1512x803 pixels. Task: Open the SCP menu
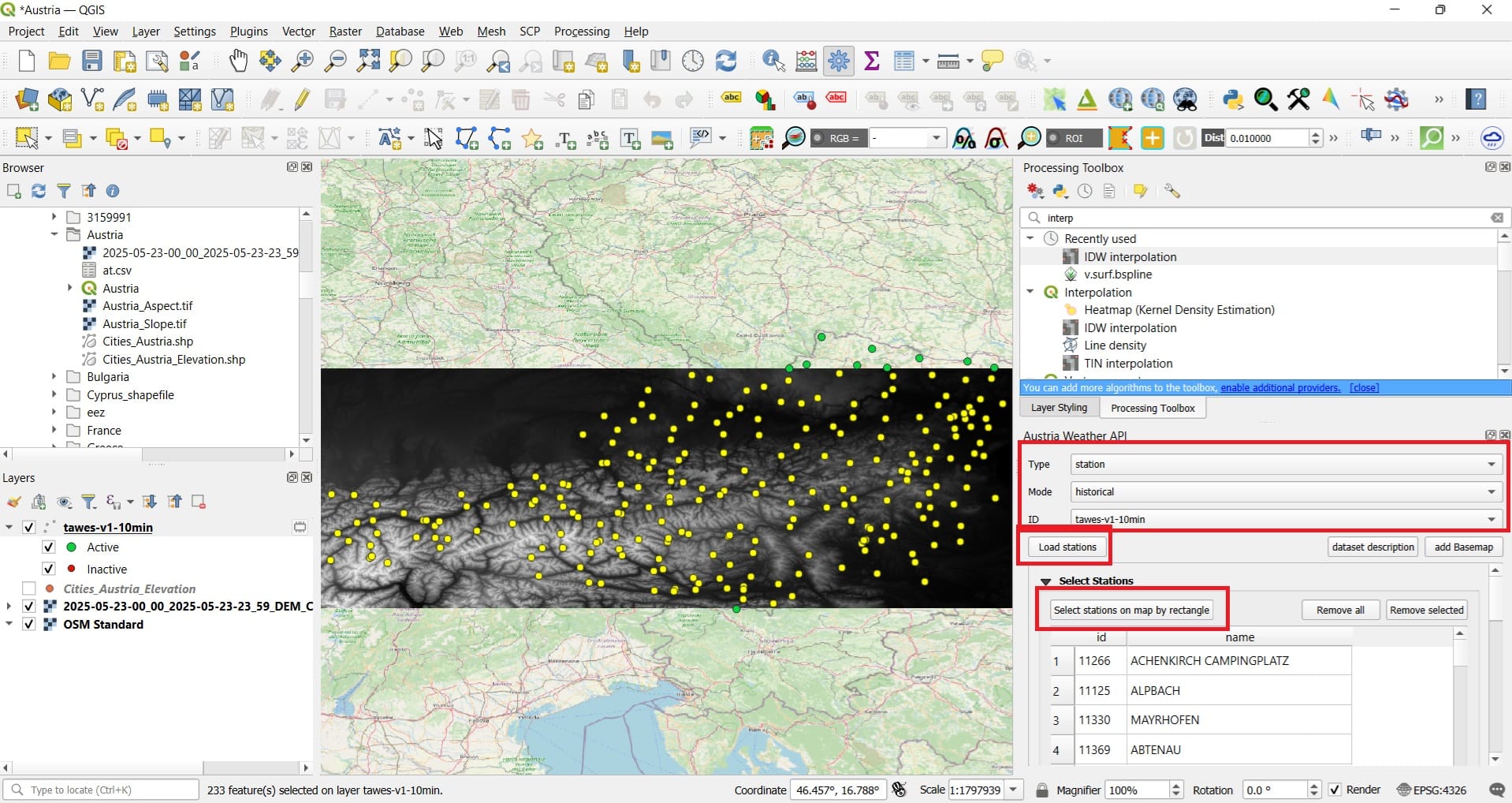(x=530, y=32)
